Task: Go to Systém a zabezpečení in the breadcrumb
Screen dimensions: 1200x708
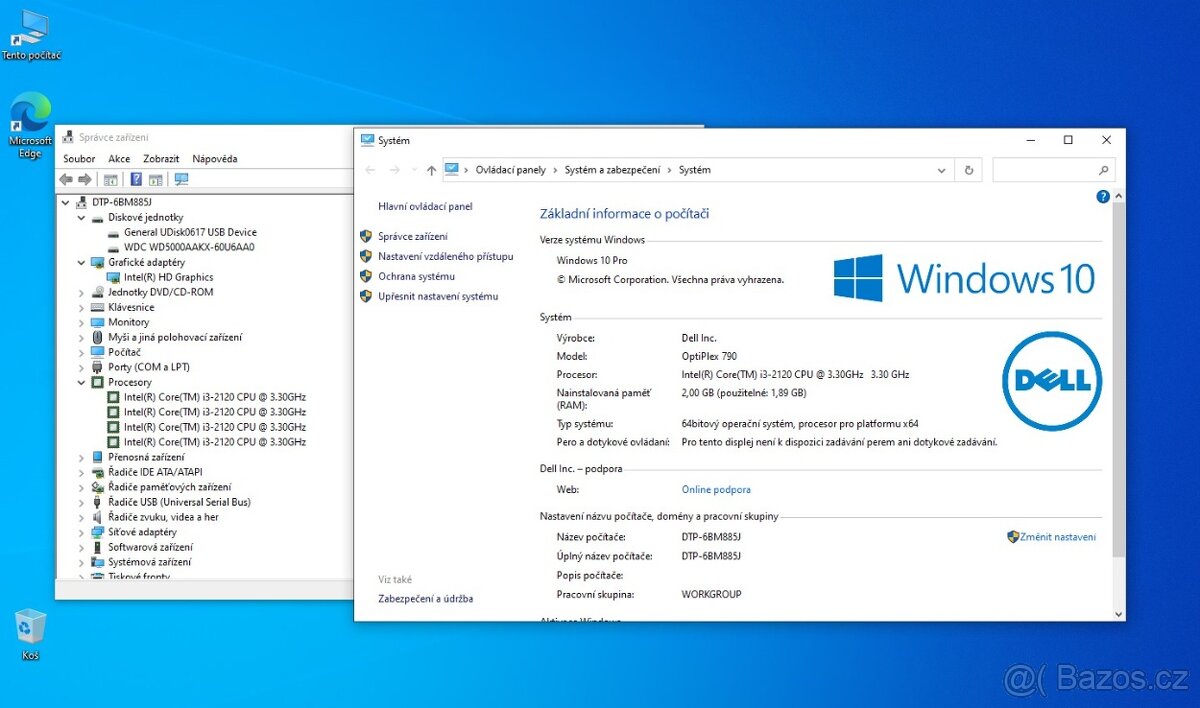Action: coord(612,170)
